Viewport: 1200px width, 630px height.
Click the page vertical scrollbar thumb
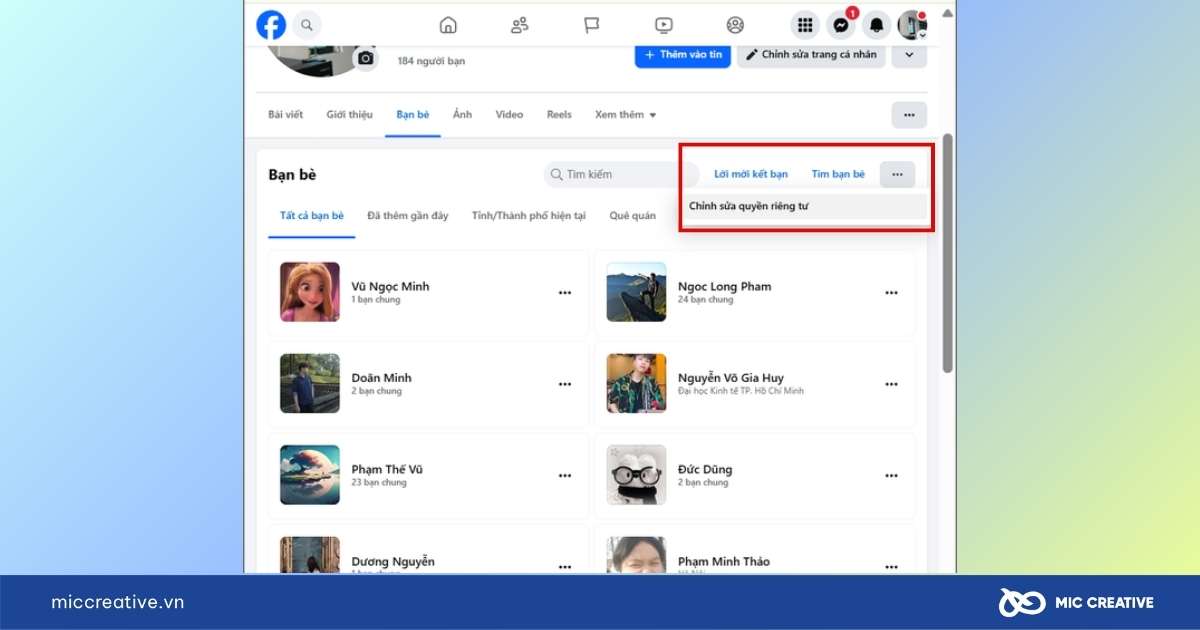click(948, 252)
